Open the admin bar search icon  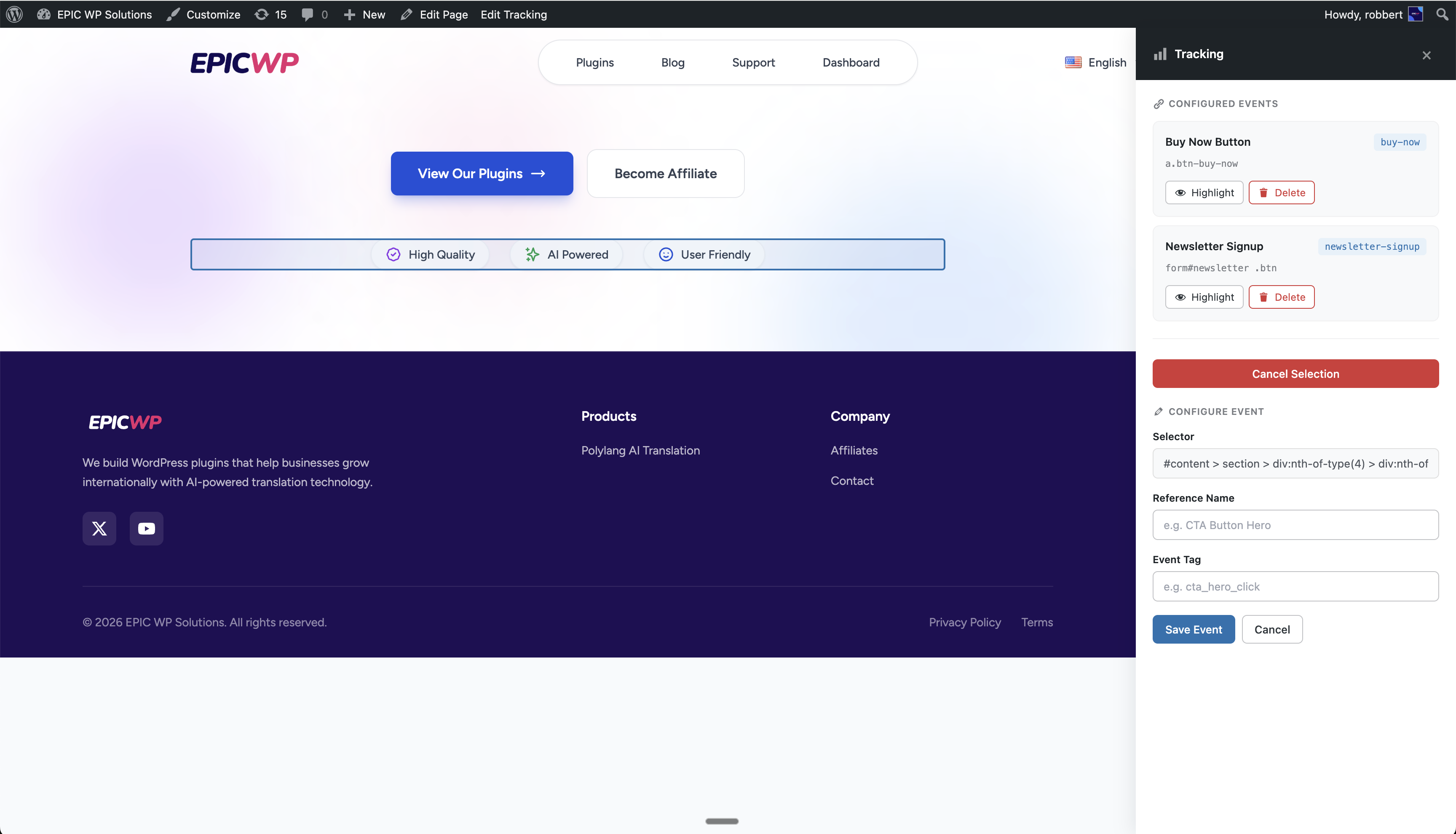tap(1442, 14)
